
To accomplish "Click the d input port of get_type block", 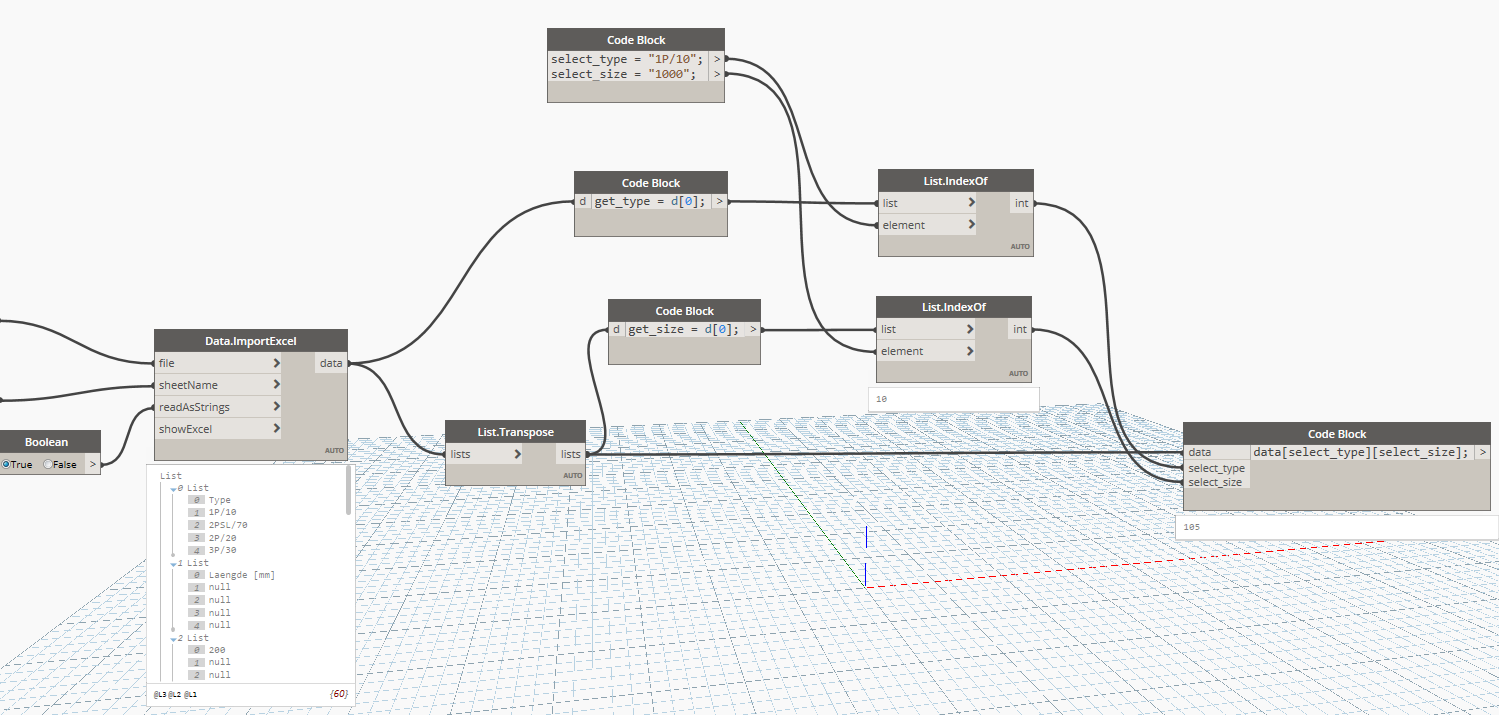I will click(x=583, y=201).
